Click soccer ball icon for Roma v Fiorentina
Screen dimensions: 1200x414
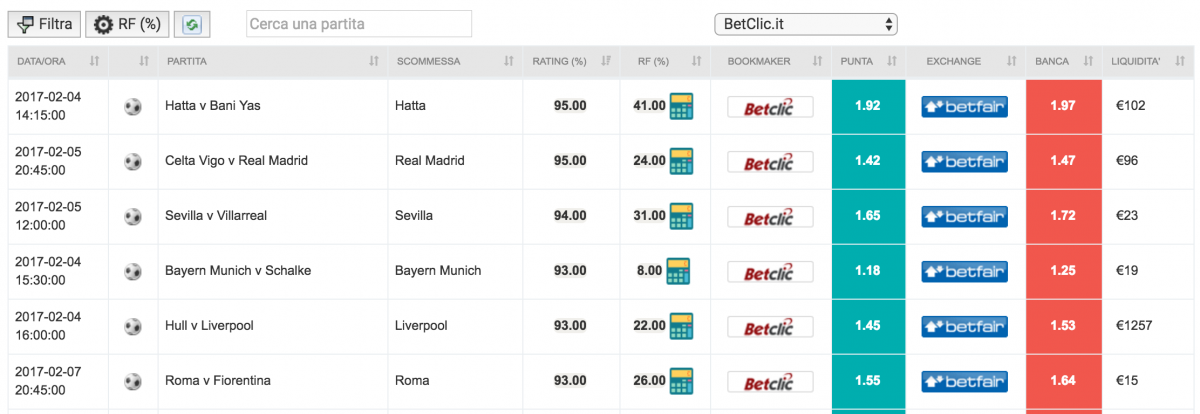click(133, 381)
